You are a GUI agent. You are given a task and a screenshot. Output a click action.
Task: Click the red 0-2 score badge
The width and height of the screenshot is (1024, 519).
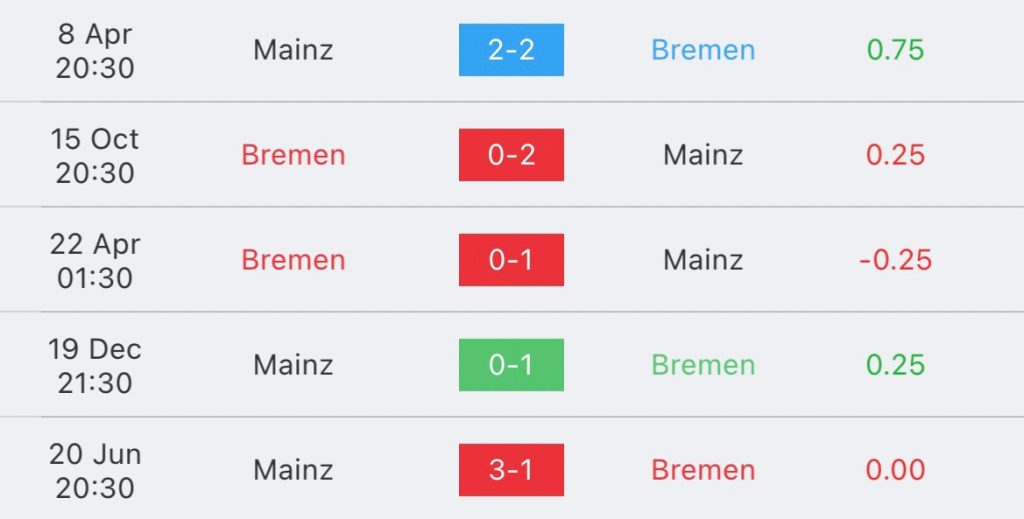(x=511, y=155)
